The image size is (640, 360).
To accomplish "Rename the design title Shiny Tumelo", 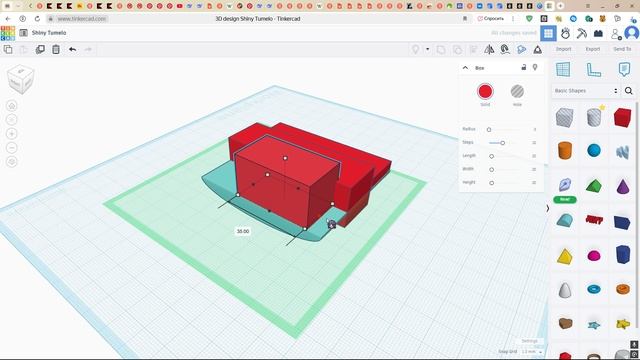I will 49,33.
